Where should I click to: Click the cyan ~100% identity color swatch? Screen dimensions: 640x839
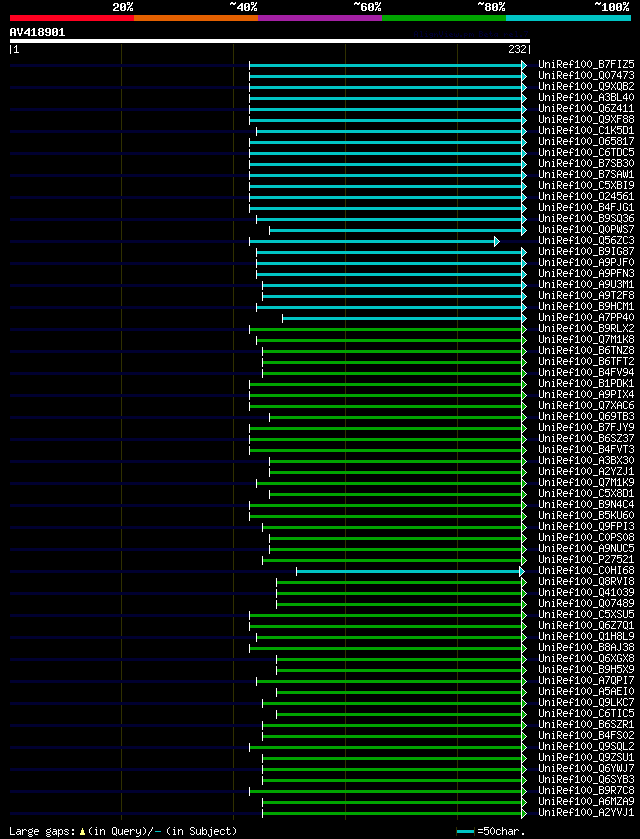pos(568,18)
